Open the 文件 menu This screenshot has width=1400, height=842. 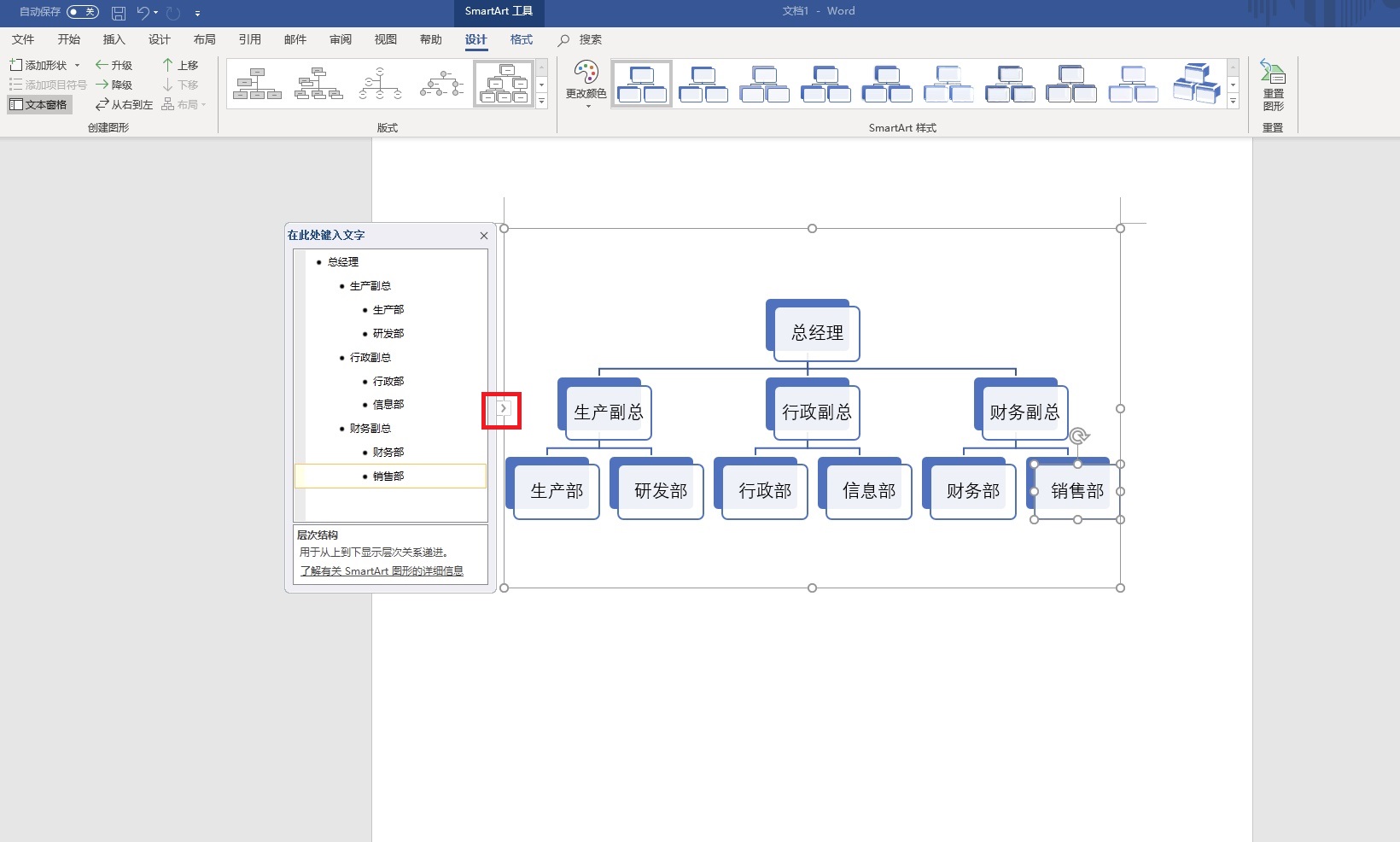(x=23, y=39)
